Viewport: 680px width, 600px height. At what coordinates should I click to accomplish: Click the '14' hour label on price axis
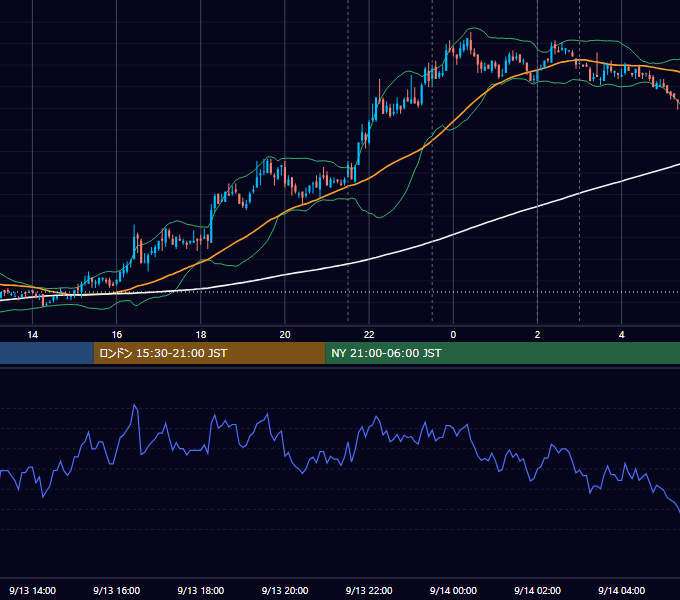pyautogui.click(x=33, y=335)
